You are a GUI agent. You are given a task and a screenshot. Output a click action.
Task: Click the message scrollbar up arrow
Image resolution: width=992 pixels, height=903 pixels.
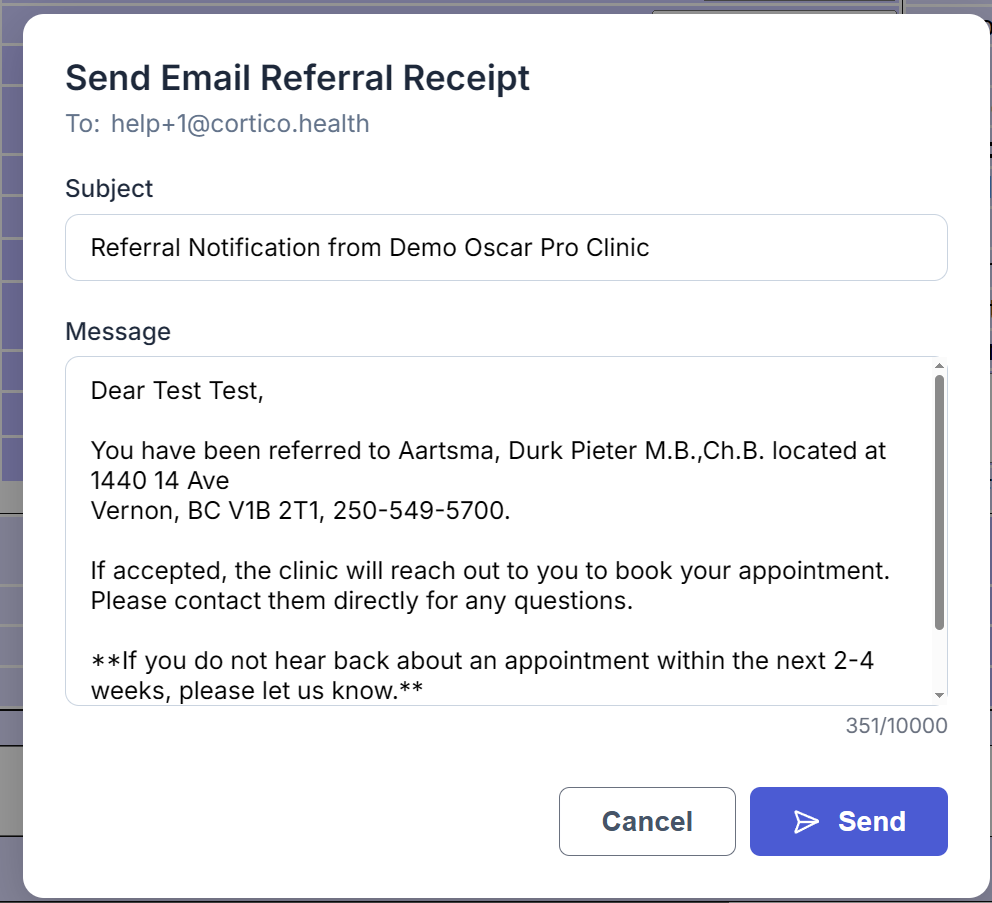(939, 366)
